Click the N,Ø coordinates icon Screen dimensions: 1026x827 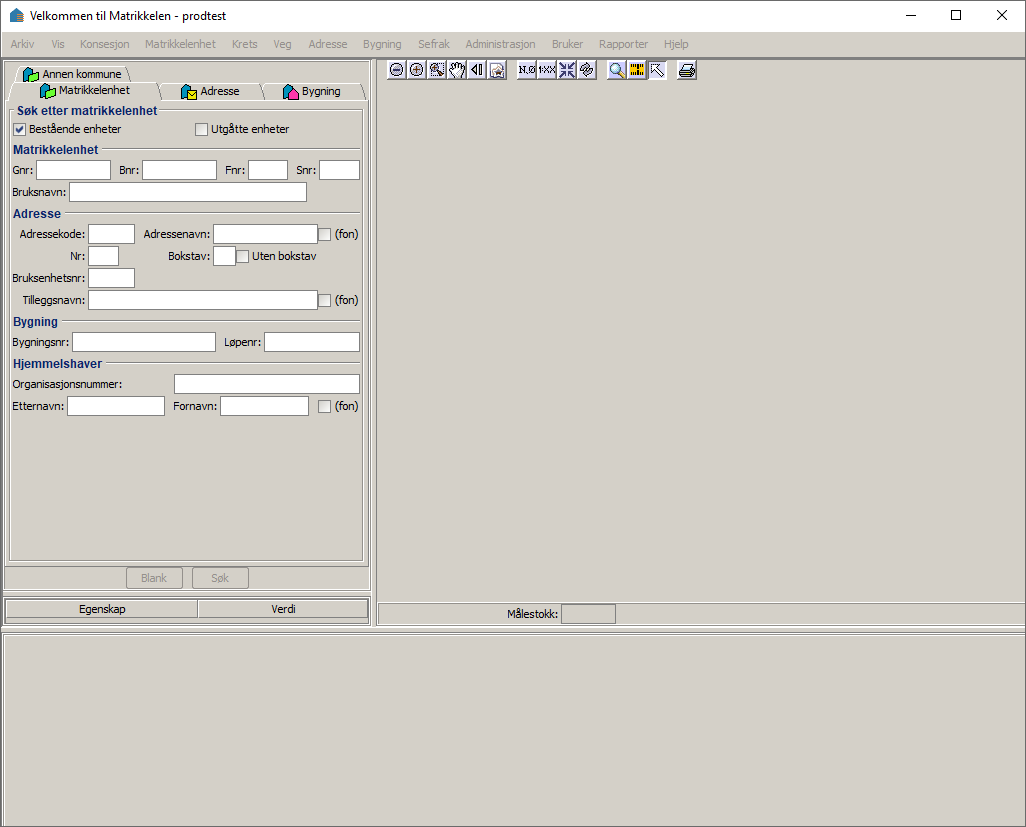coord(527,70)
